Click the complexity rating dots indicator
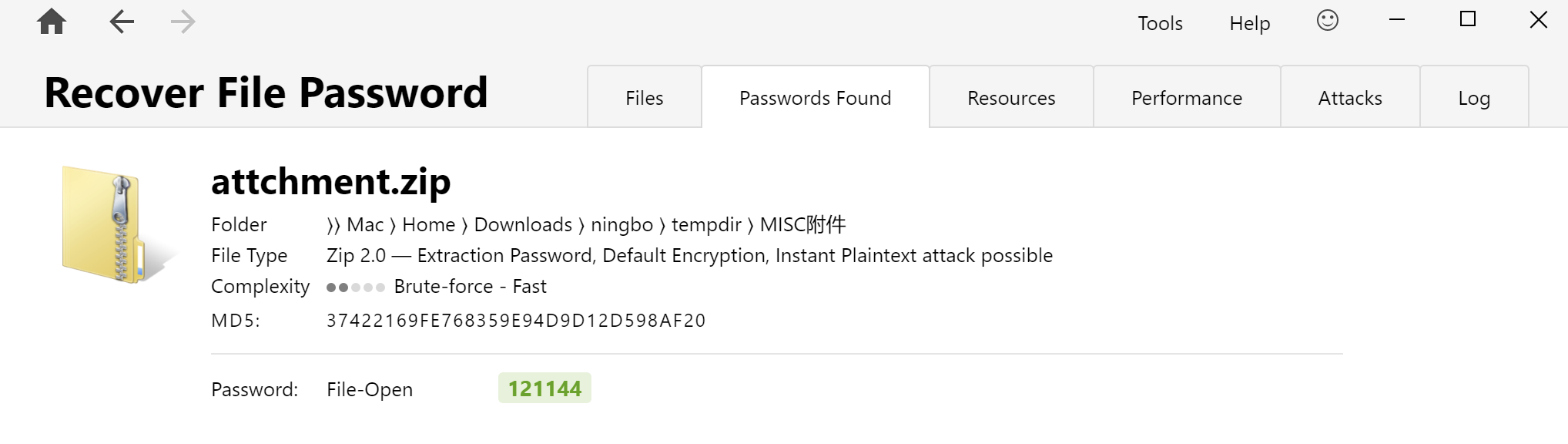Viewport: 1568px width, 444px height. [x=356, y=288]
